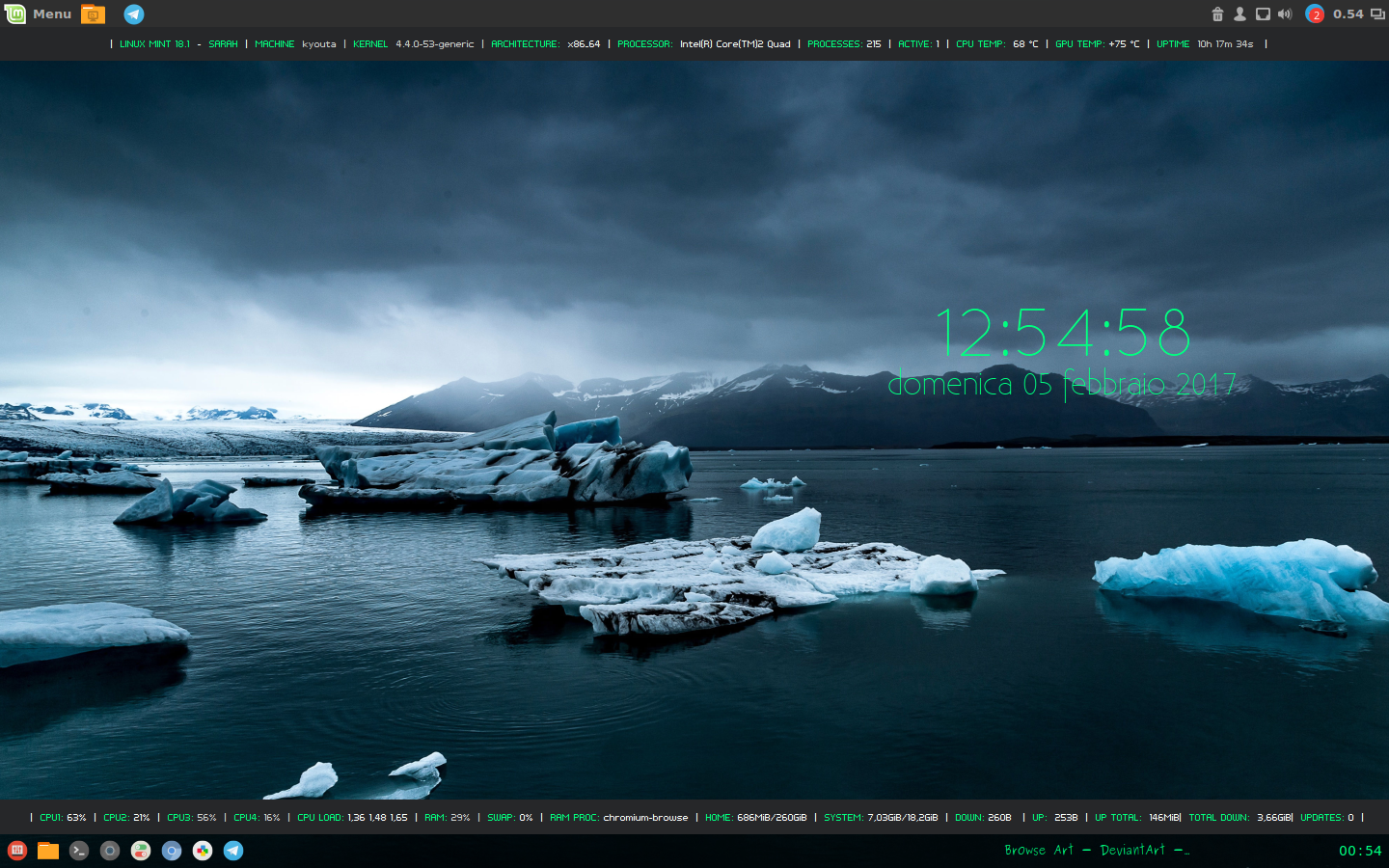Launch Terminal from the bottom dock

click(x=79, y=851)
